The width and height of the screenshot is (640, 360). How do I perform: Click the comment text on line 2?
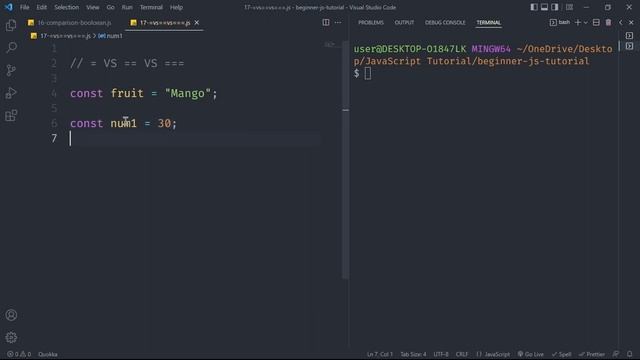pos(127,64)
